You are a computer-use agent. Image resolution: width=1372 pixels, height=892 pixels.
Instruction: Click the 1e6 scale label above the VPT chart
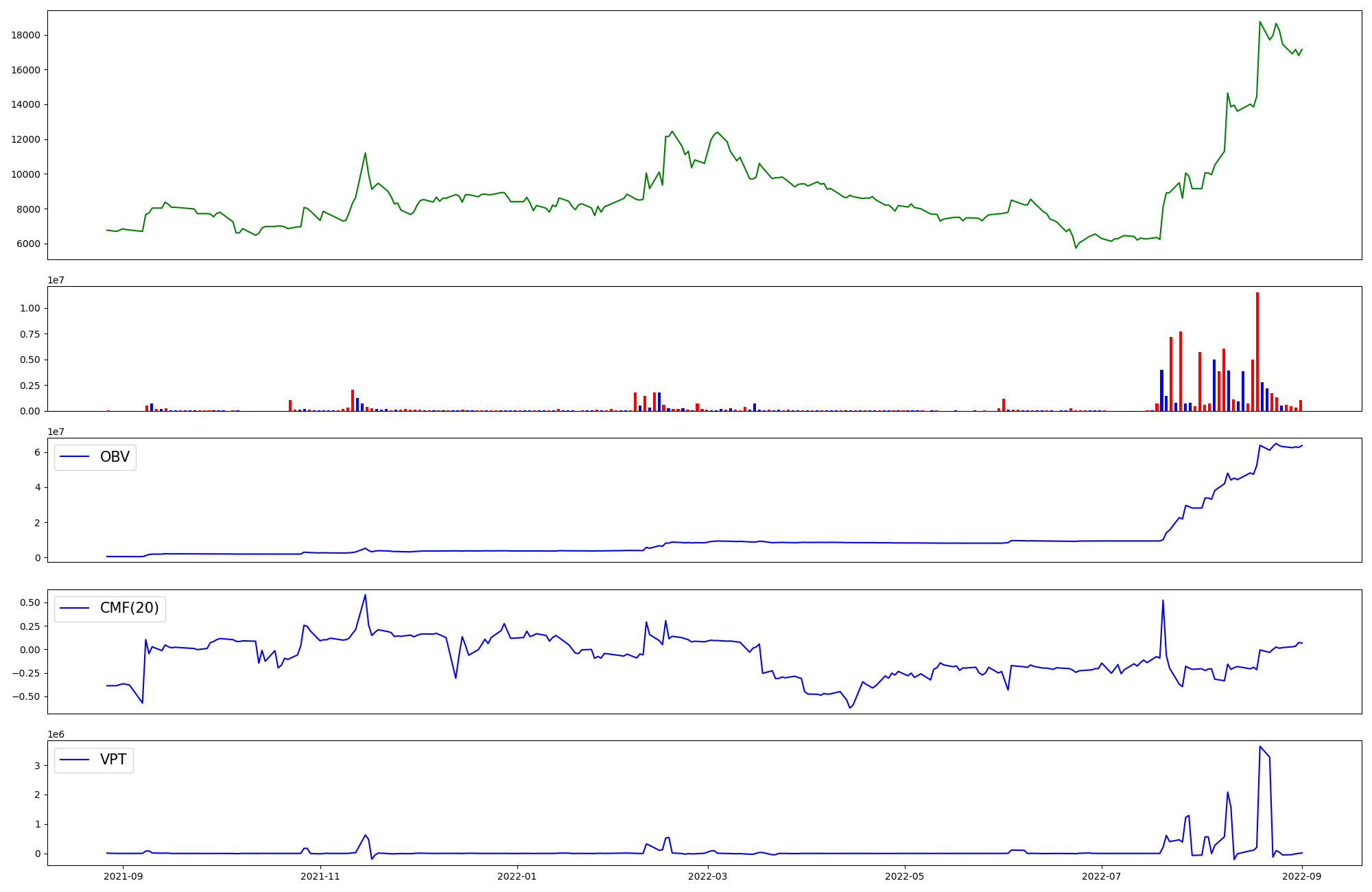[x=56, y=735]
